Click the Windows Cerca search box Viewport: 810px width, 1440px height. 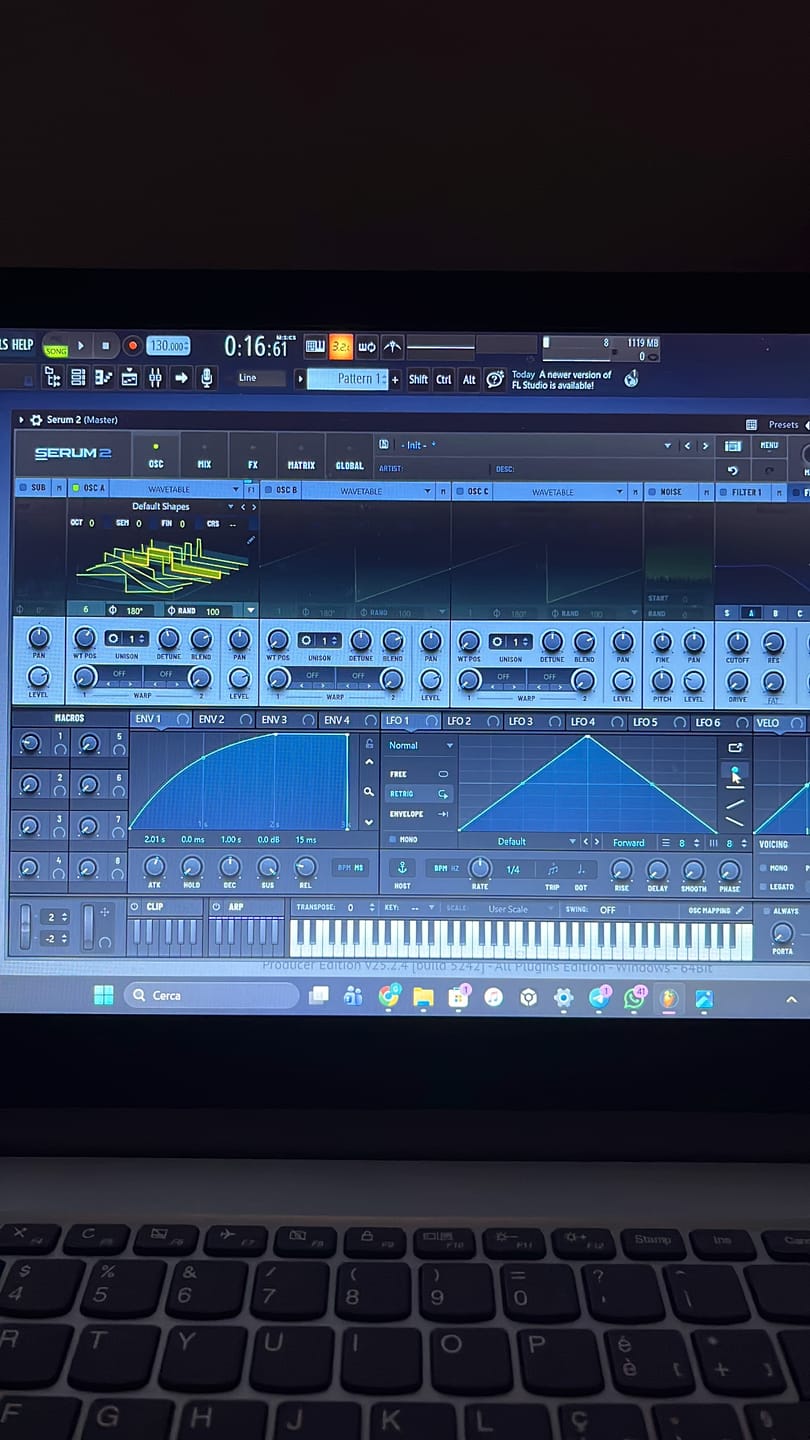[x=211, y=995]
